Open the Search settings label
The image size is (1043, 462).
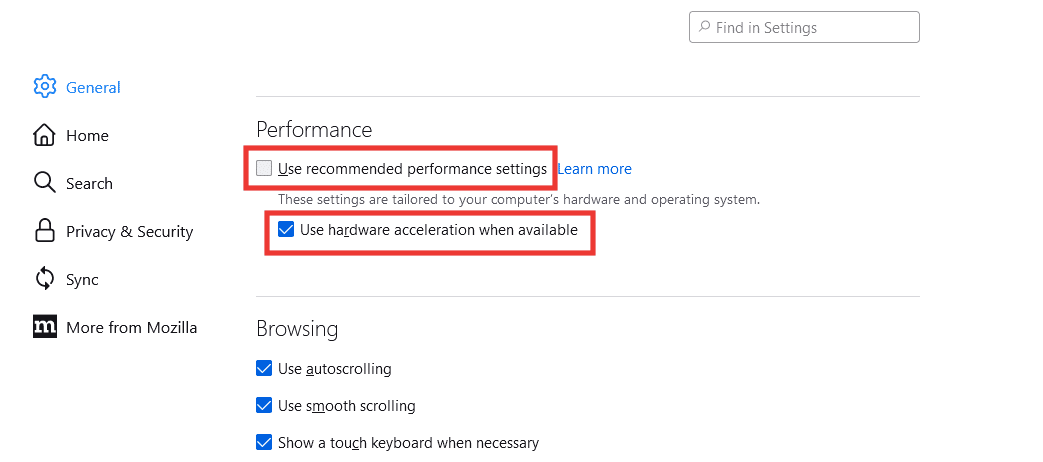pyautogui.click(x=89, y=183)
